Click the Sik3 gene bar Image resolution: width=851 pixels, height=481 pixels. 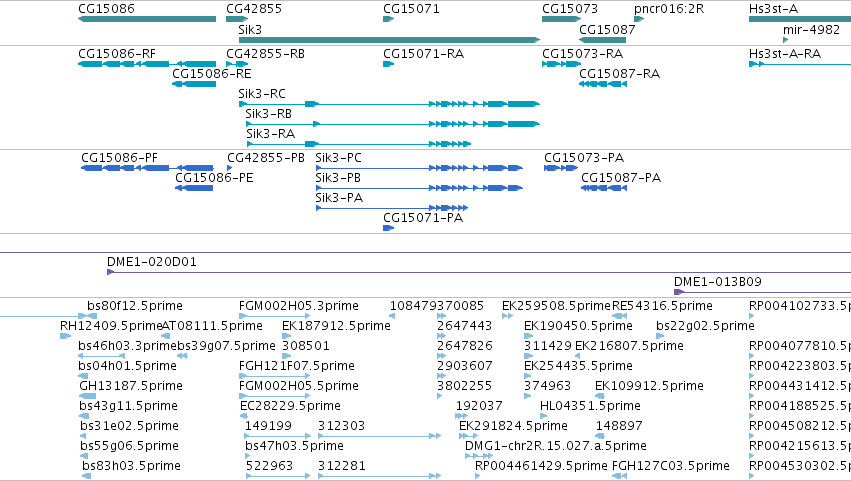(x=390, y=40)
